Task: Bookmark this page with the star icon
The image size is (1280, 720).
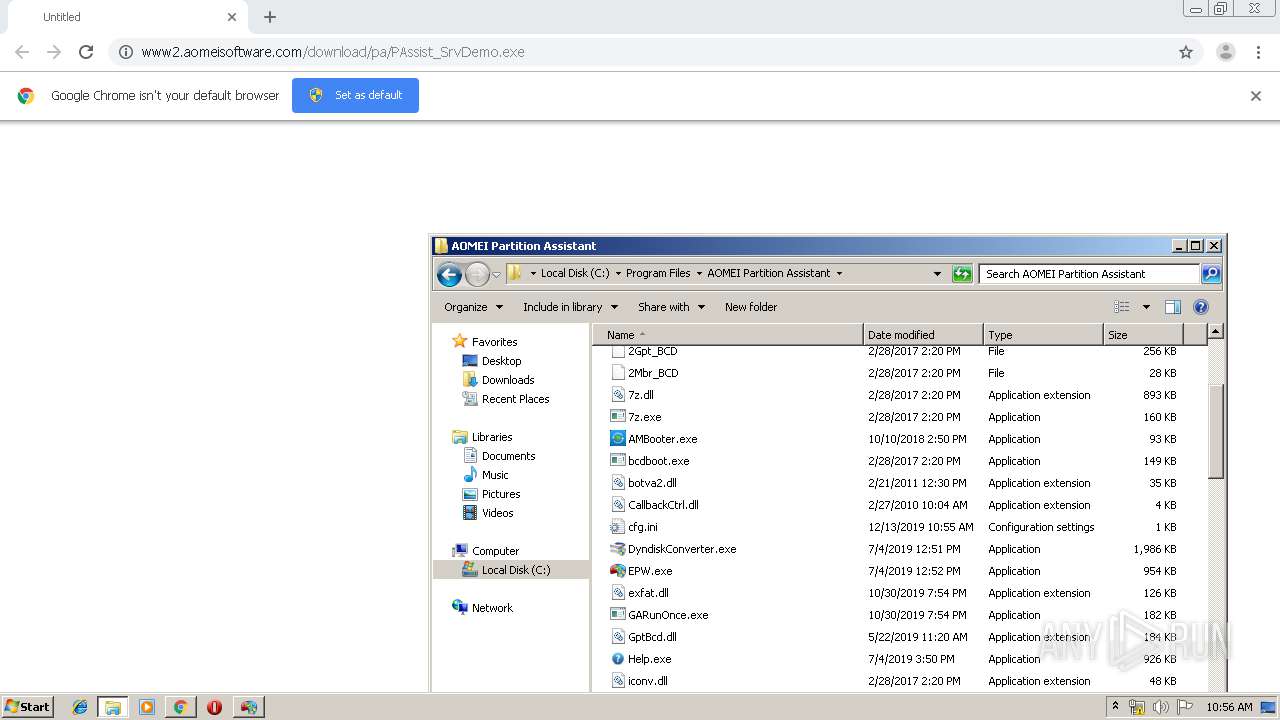Action: pyautogui.click(x=1186, y=52)
